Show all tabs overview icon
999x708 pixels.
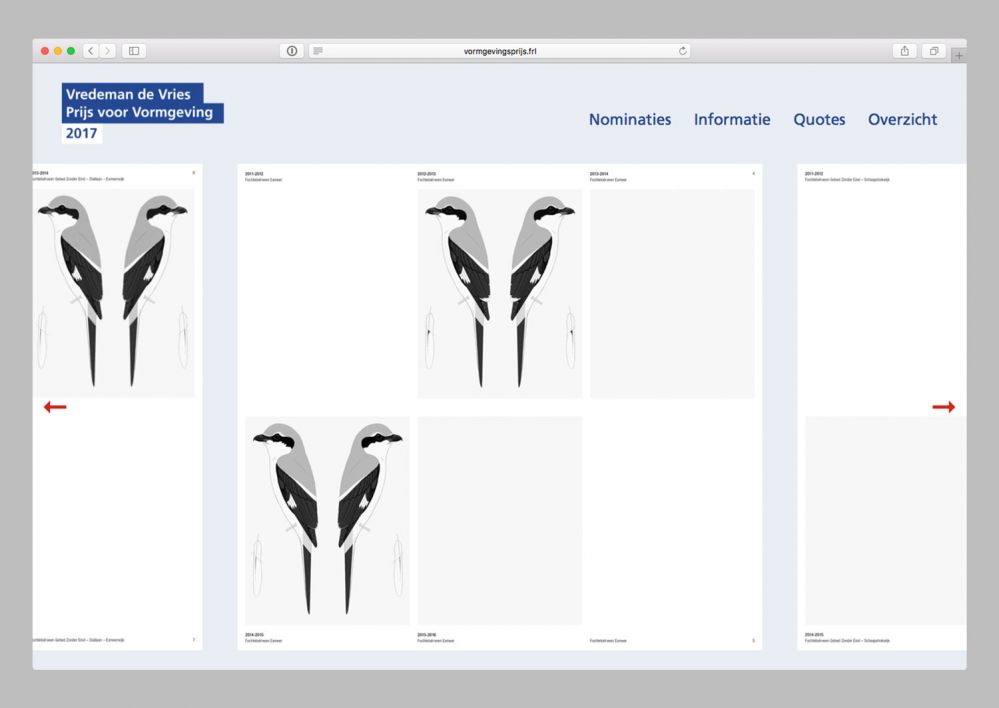[x=933, y=51]
